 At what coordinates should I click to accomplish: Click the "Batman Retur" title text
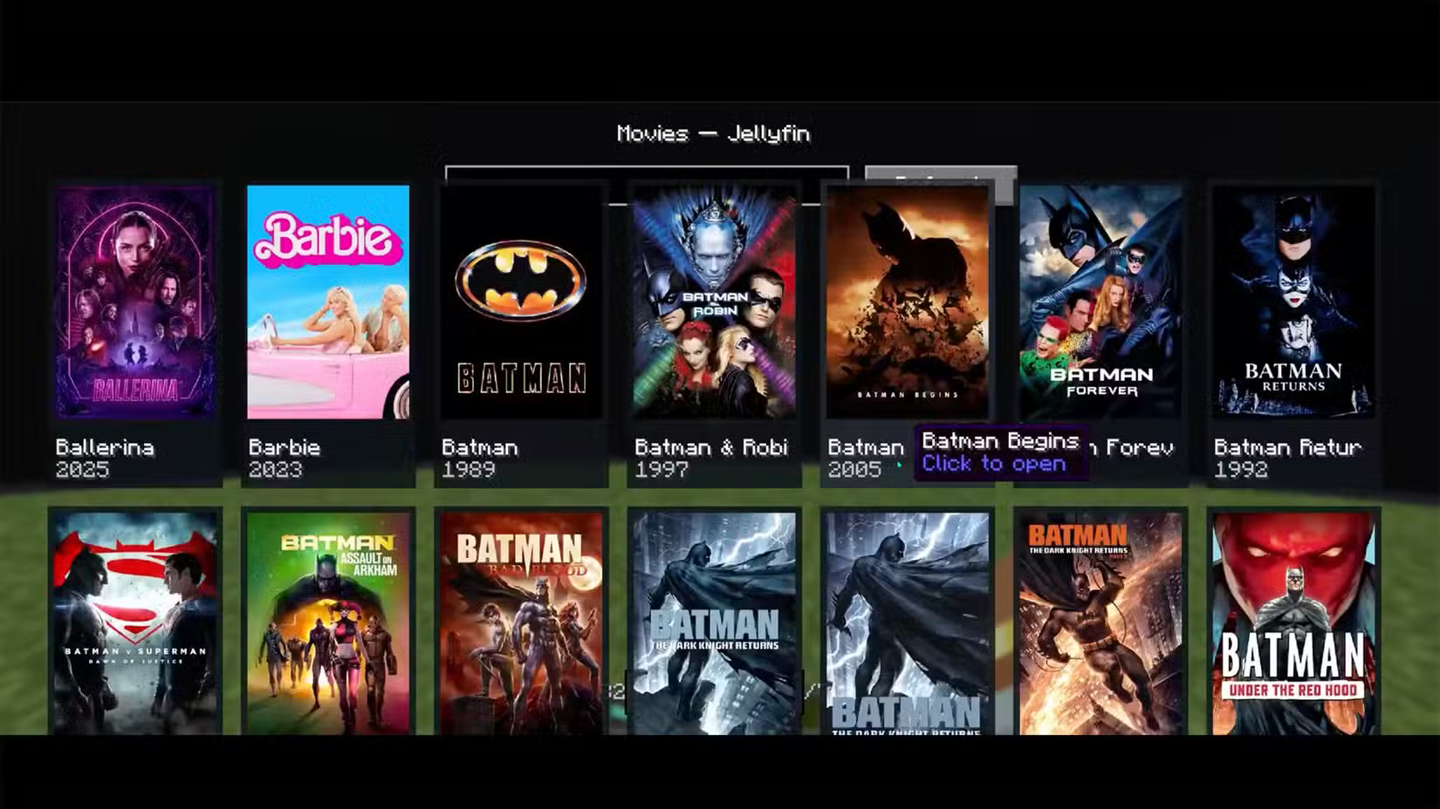click(1288, 447)
